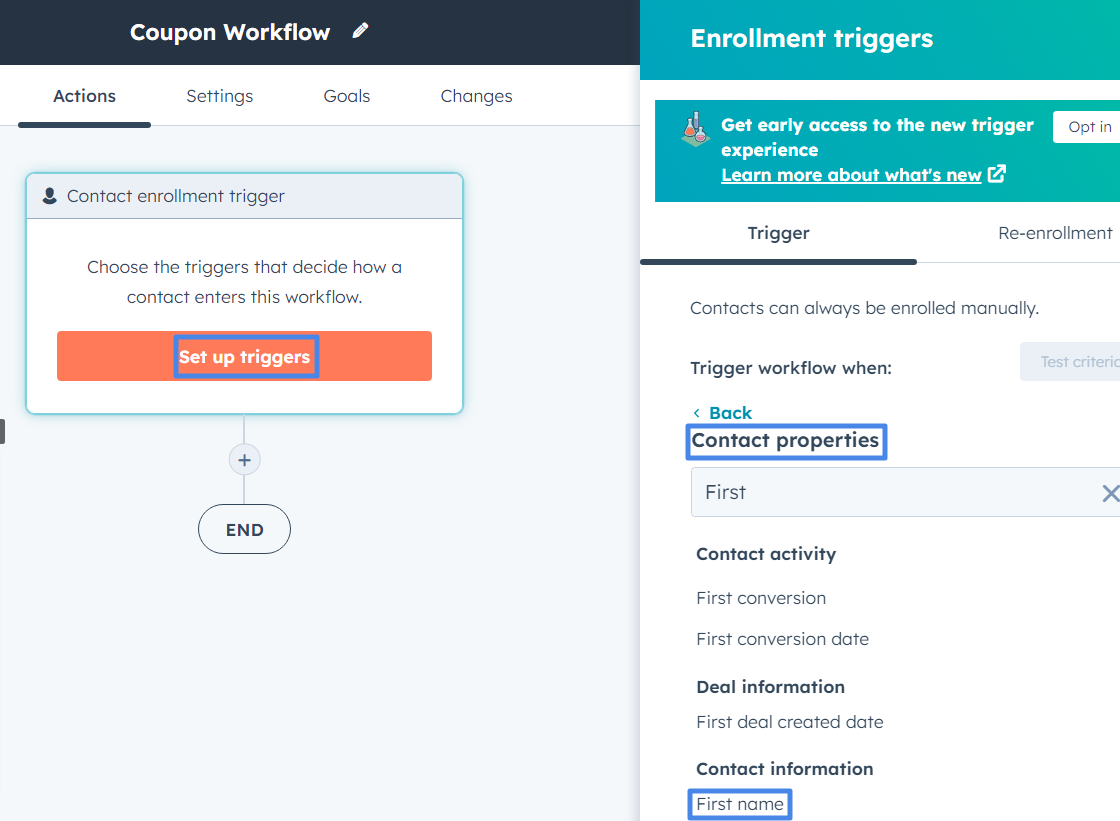1120x821 pixels.
Task: Click the plus icon to add an action
Action: coord(244,459)
